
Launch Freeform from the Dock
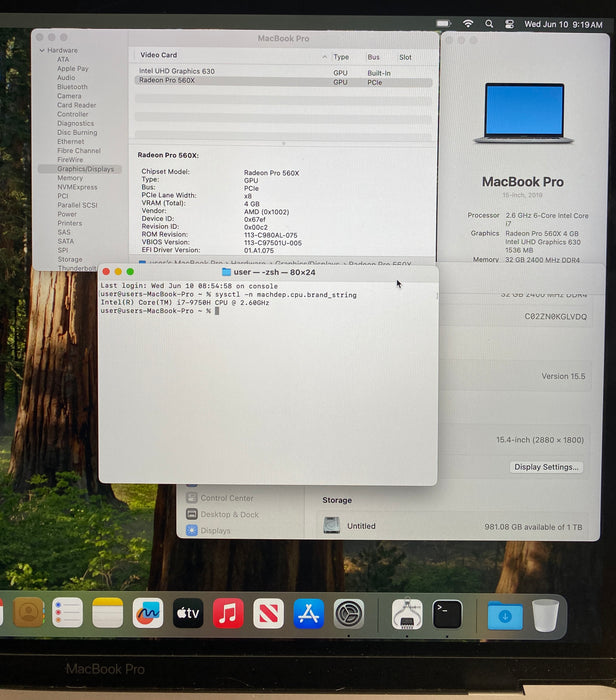[x=148, y=613]
